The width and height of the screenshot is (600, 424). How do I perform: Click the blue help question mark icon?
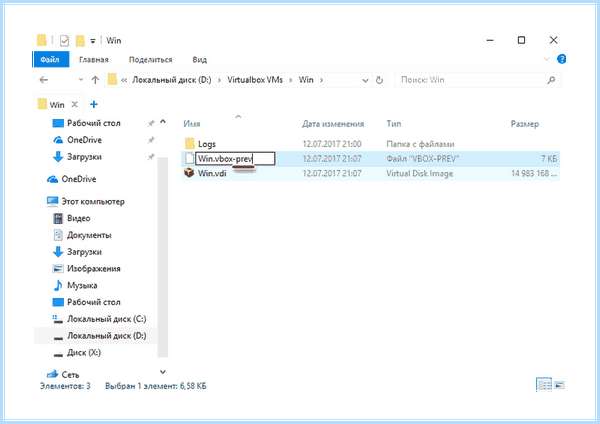click(561, 59)
